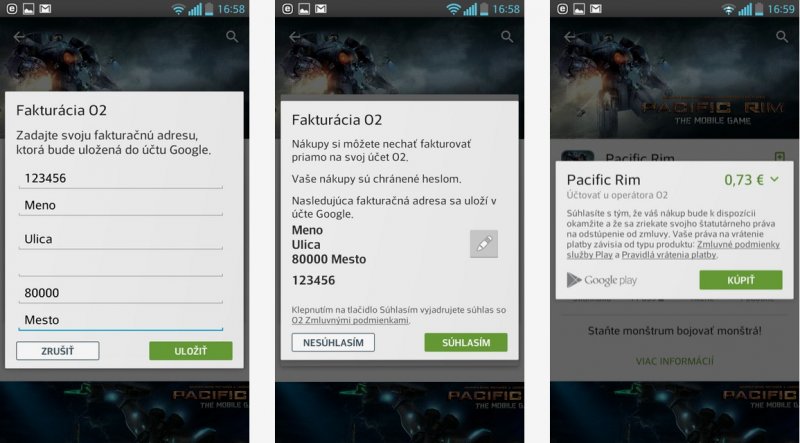Open O2 Zmluvnými podmienkami link
Viewport: 800px width, 443px height.
click(x=351, y=321)
